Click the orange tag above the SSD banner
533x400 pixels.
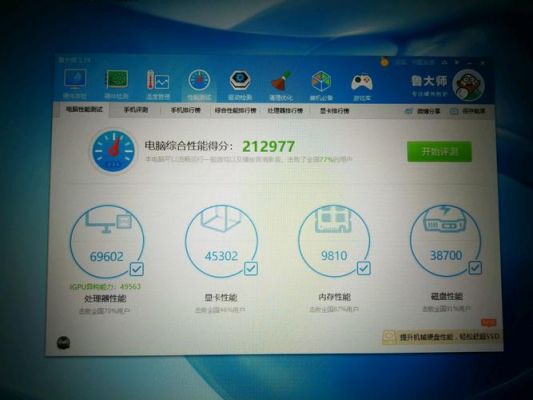(488, 323)
